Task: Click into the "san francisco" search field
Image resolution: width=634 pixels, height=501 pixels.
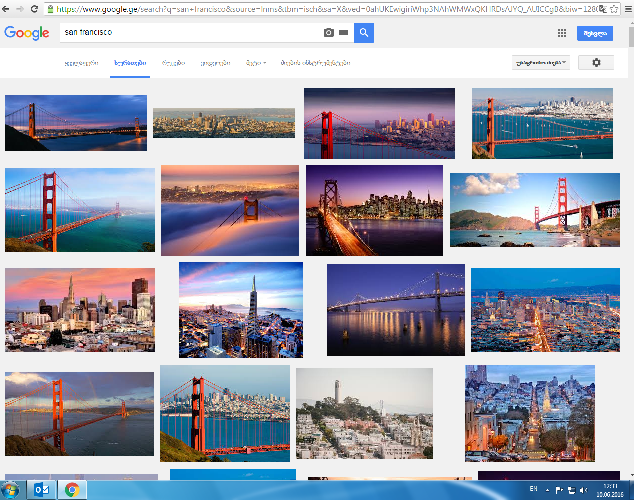Action: coord(190,32)
